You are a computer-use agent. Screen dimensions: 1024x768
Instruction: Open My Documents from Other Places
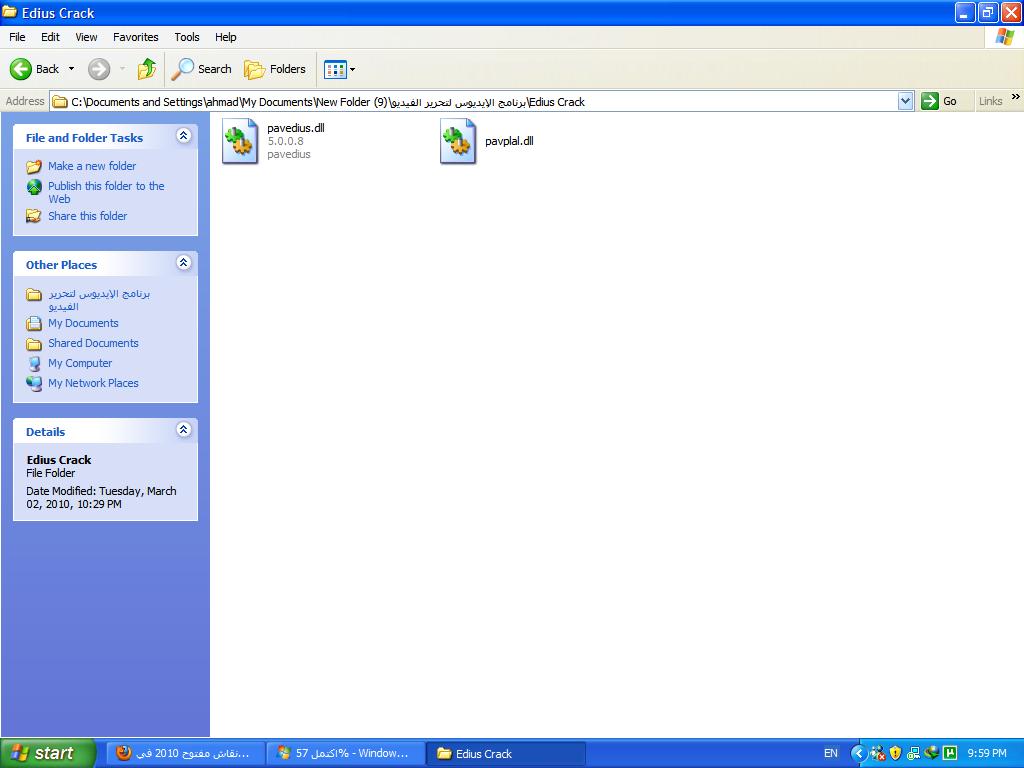[83, 323]
